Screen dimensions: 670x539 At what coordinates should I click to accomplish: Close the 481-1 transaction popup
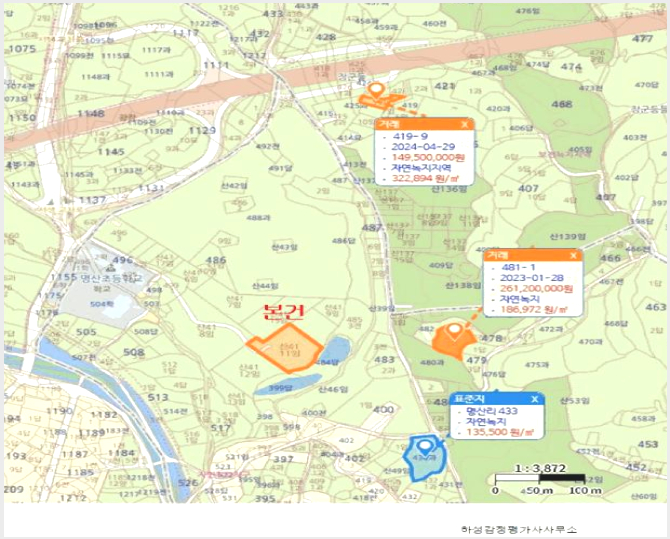point(573,256)
